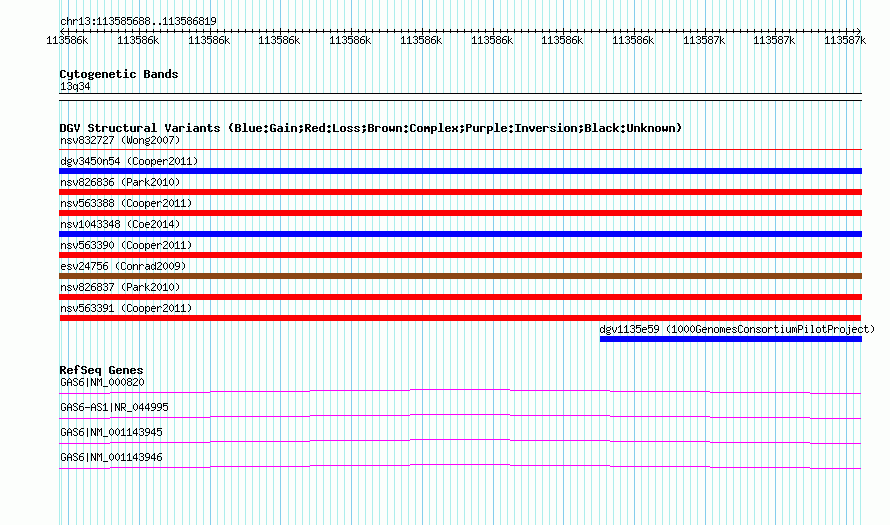Click the blue gain bar for dgv3450n54
The height and width of the screenshot is (525, 890).
pos(460,171)
